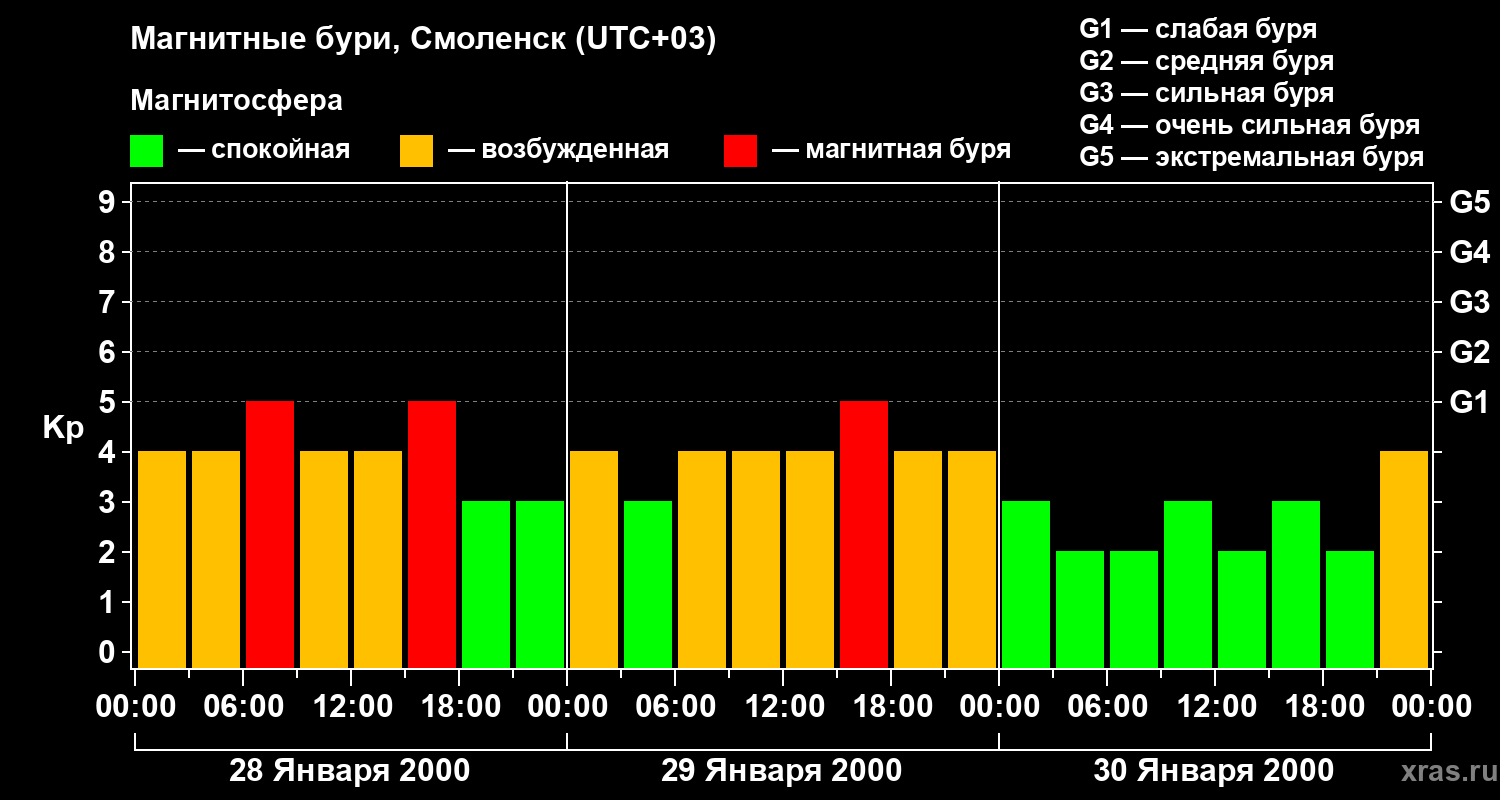Click the 30 January 18:00–21:00 green bar
1500x800 pixels.
[x=1350, y=610]
